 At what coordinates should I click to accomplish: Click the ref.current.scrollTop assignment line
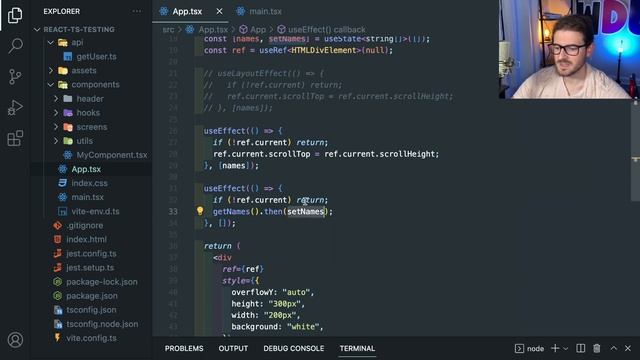326,154
